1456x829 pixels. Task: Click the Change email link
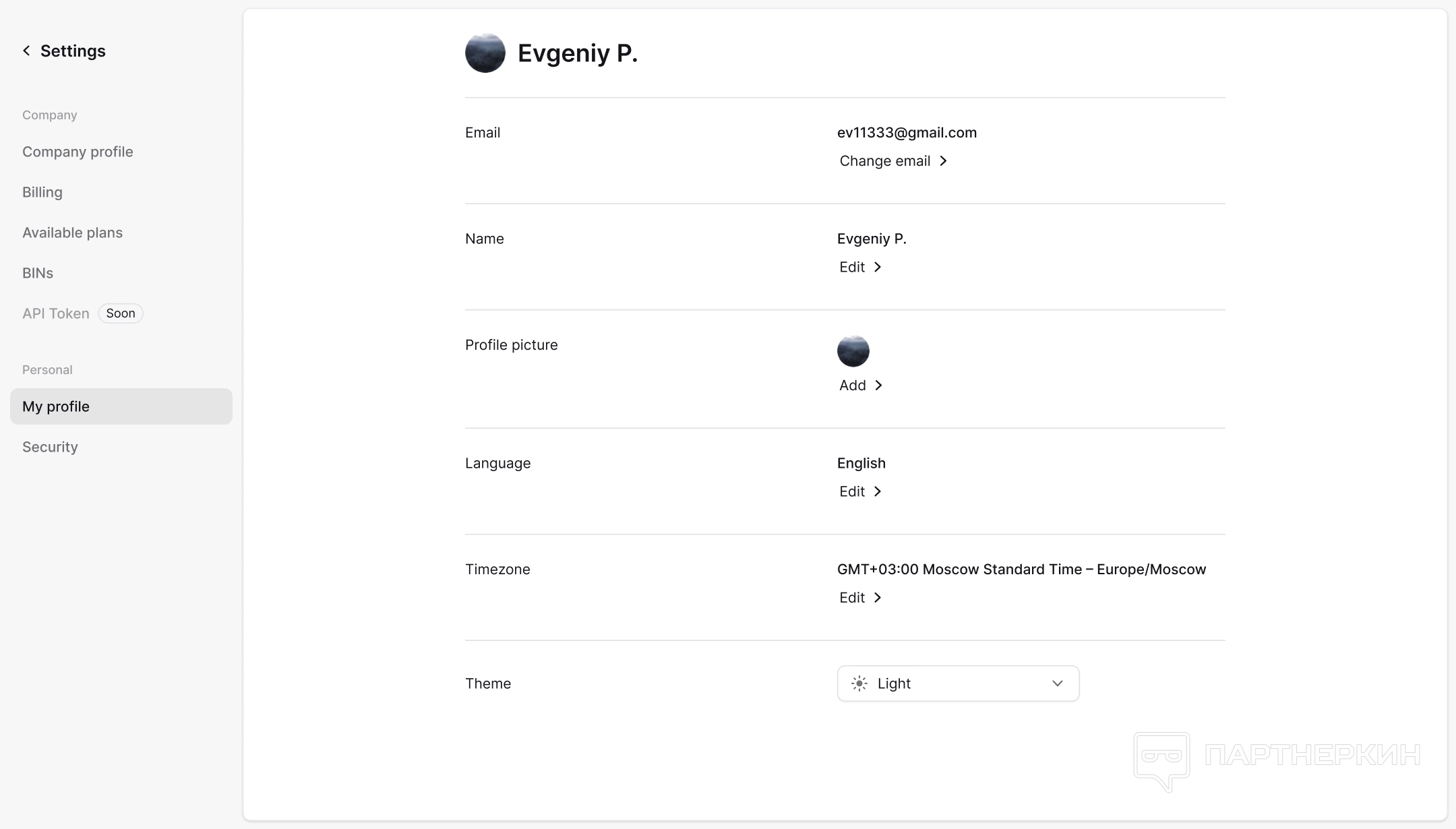884,161
